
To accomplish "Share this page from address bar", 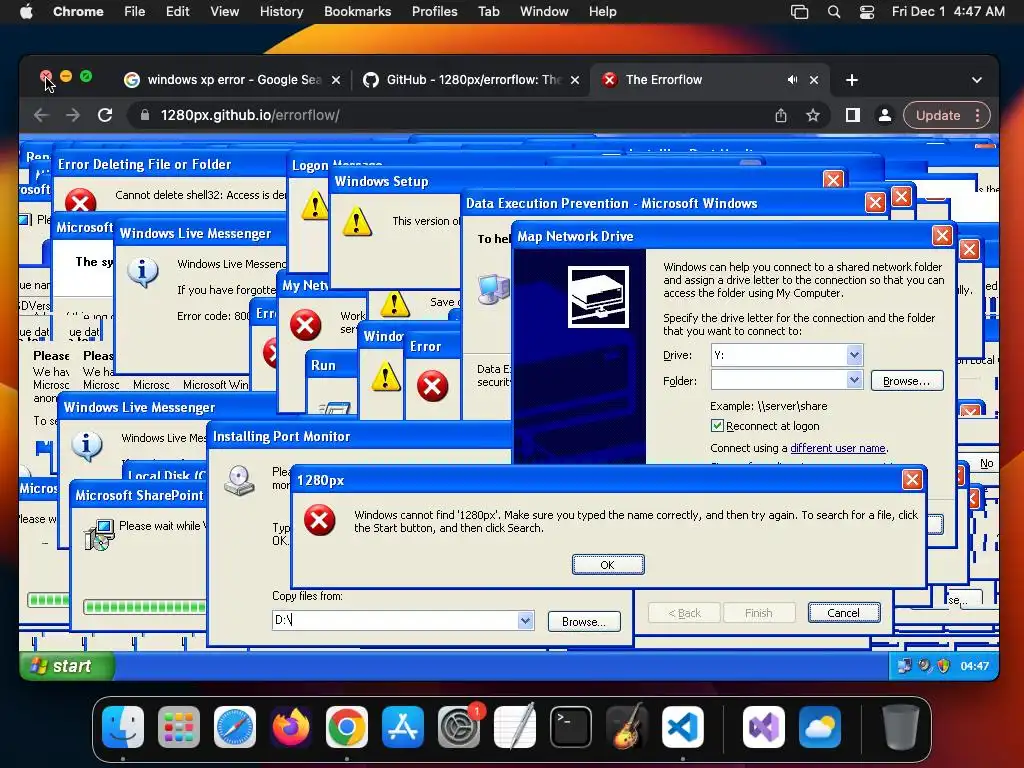I will pos(780,115).
